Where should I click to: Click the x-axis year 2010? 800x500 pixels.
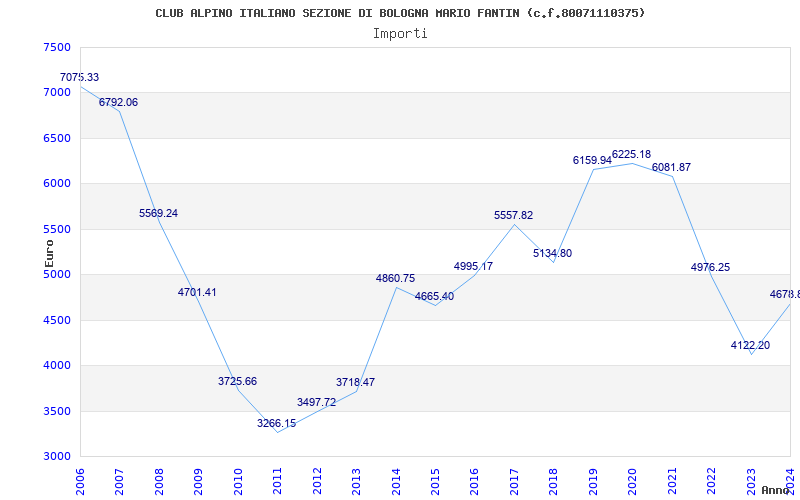[238, 481]
